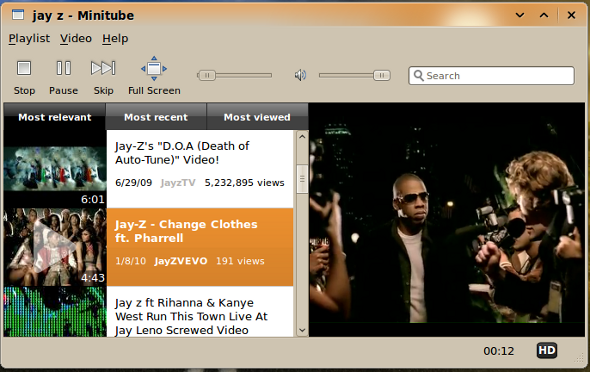This screenshot has height=372, width=590.
Task: Click the magnifier icon in the search box
Action: [x=418, y=76]
